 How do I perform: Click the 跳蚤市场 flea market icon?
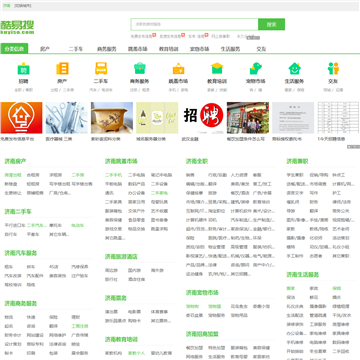[178, 68]
